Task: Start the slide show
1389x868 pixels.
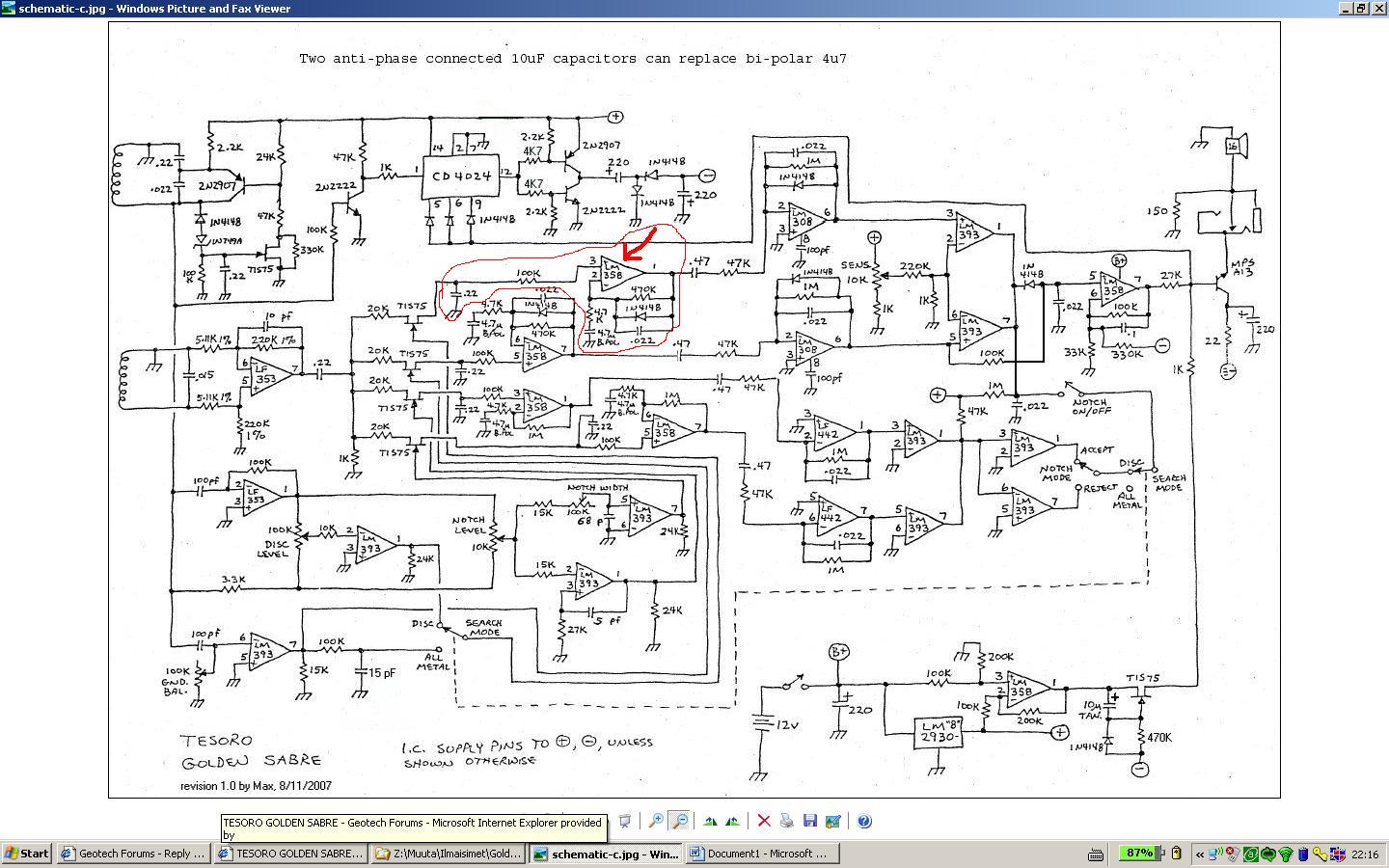Action: click(x=625, y=821)
